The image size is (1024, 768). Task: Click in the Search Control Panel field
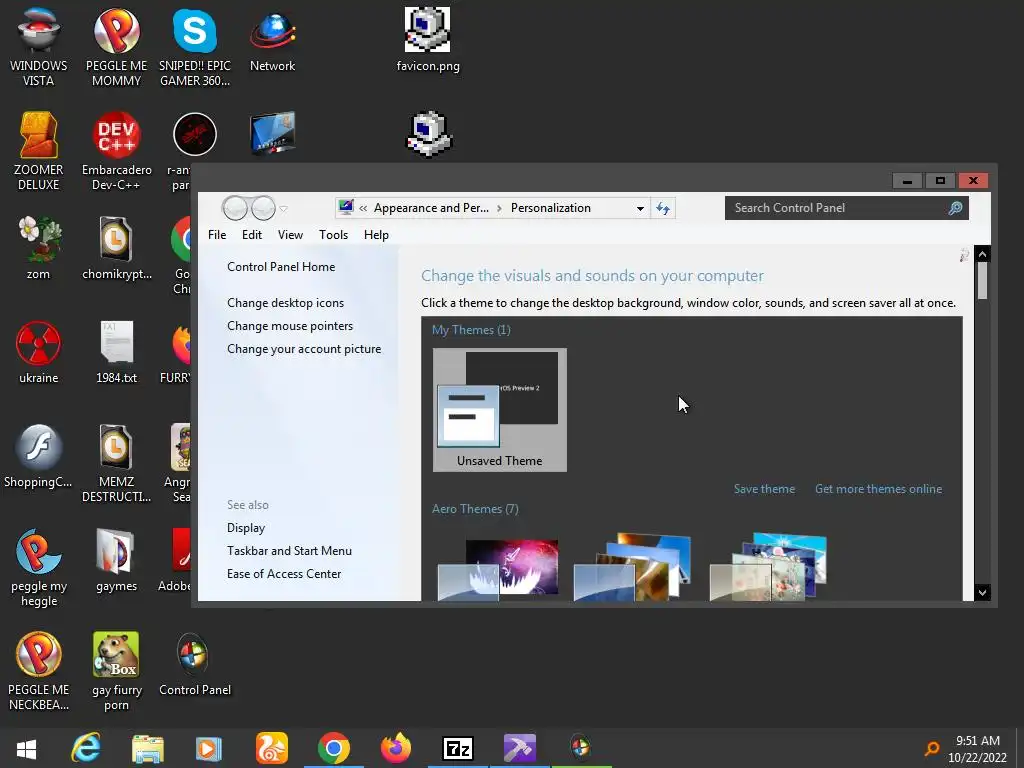pyautogui.click(x=836, y=208)
